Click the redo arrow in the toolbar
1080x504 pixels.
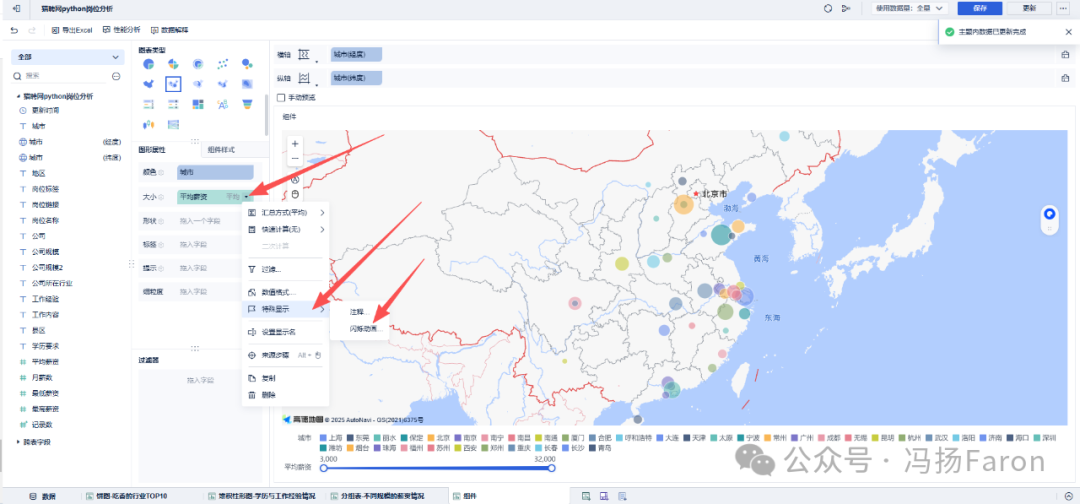(x=32, y=30)
